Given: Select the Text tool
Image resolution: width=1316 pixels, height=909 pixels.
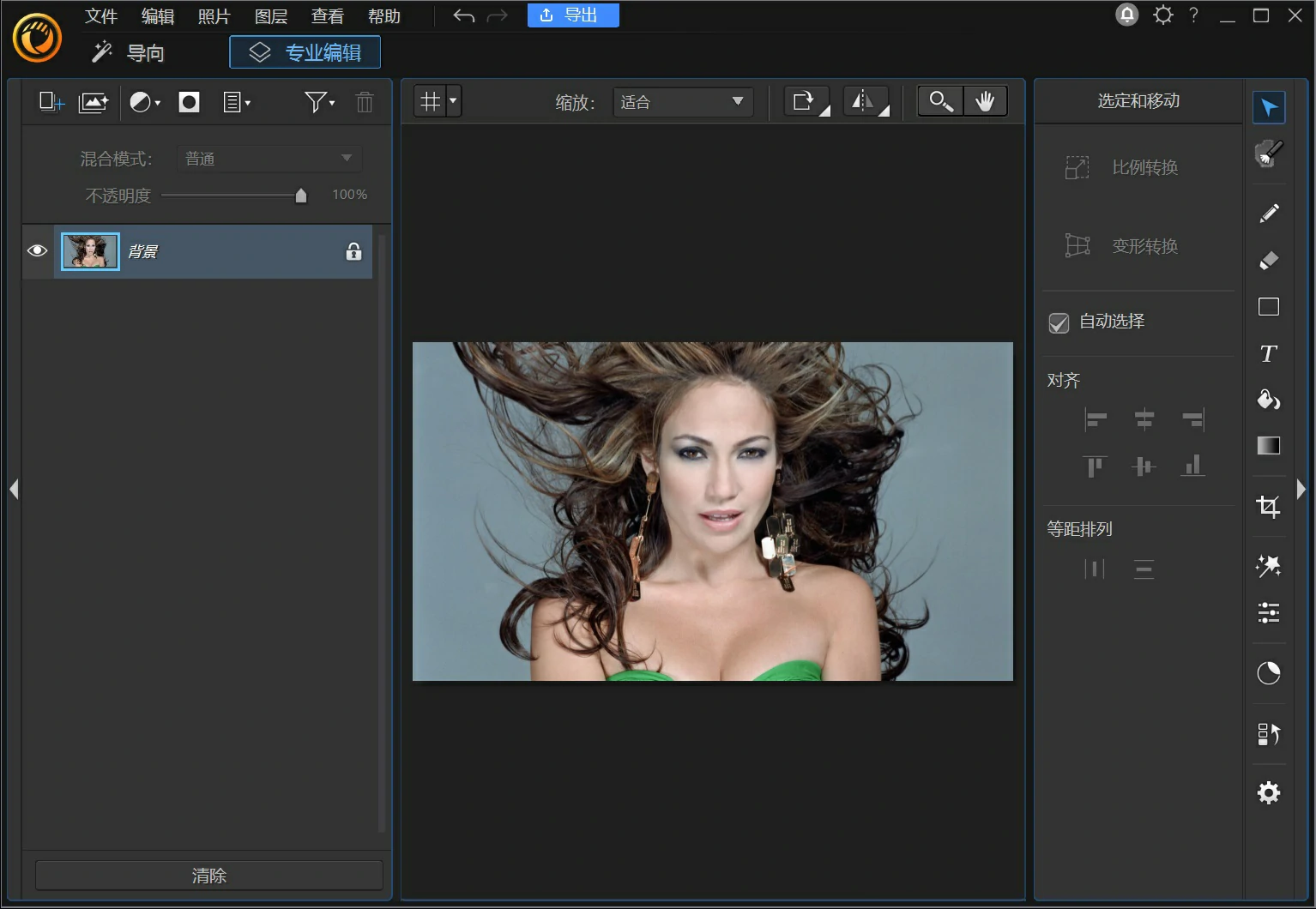Looking at the screenshot, I should point(1268,353).
